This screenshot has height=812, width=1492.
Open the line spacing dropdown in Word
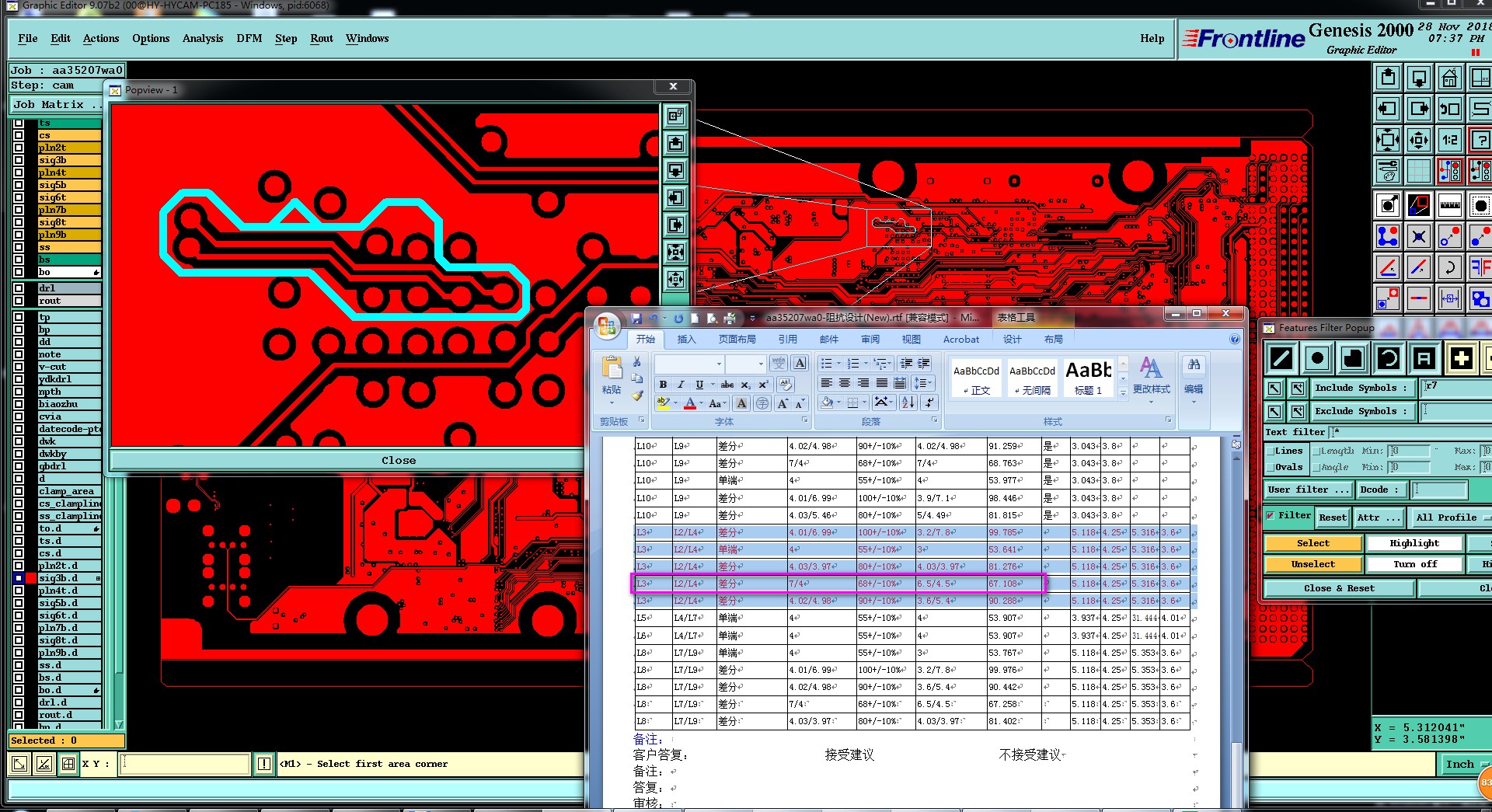[x=922, y=383]
